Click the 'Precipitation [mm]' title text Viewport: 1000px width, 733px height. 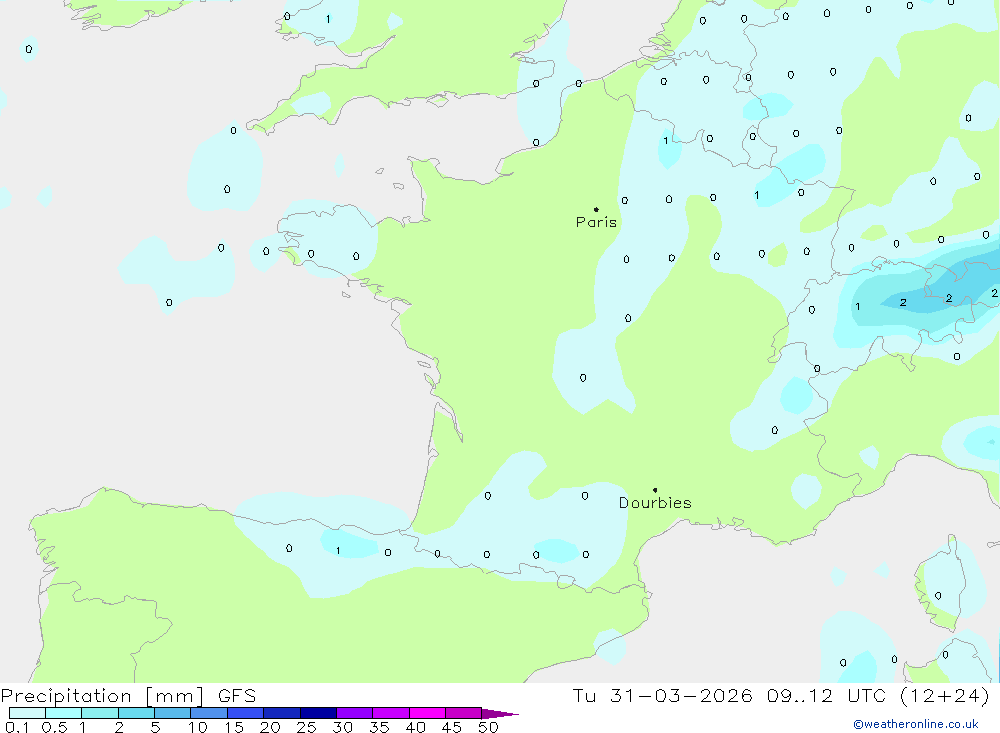(x=102, y=696)
